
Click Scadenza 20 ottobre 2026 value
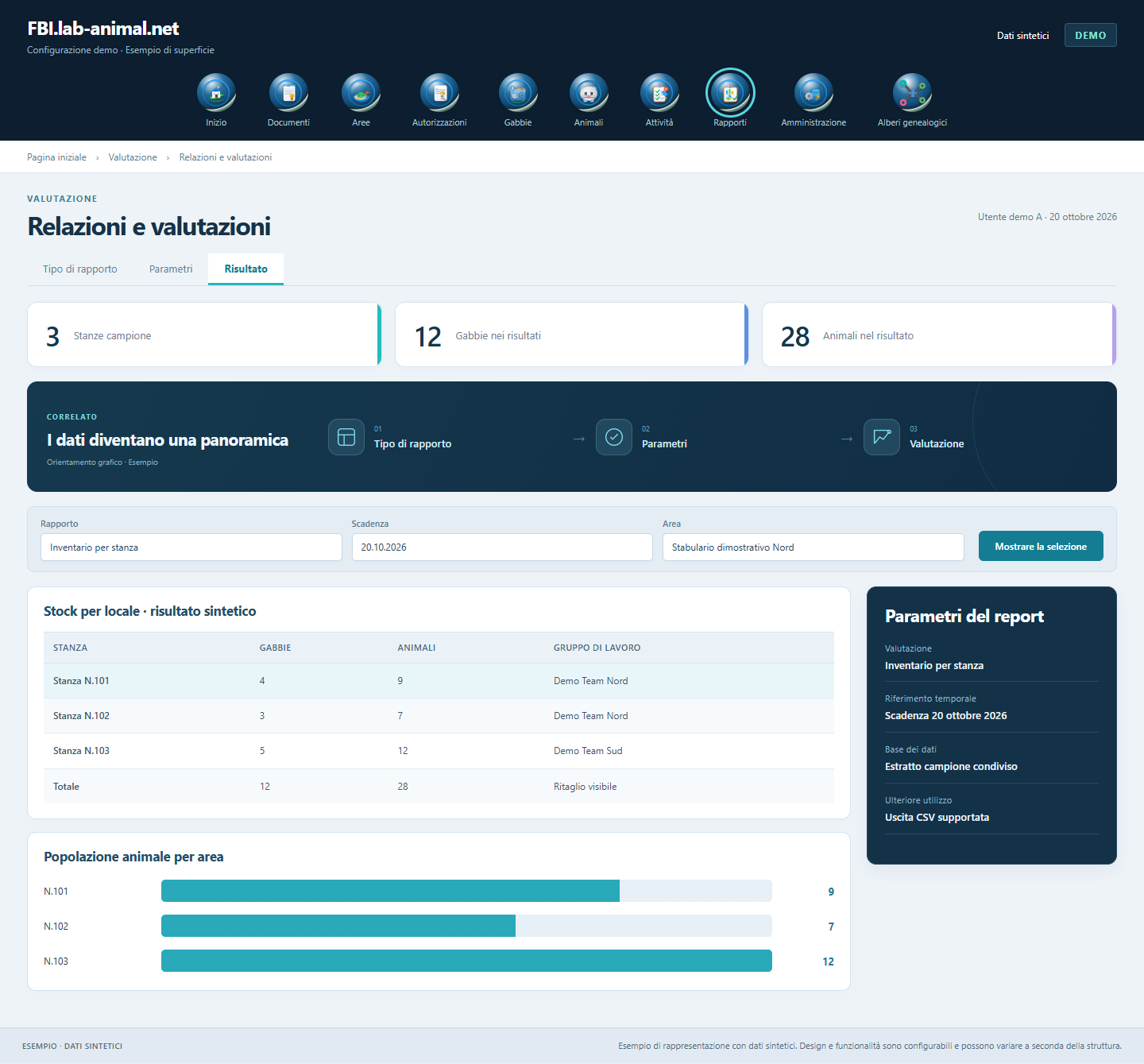click(945, 716)
